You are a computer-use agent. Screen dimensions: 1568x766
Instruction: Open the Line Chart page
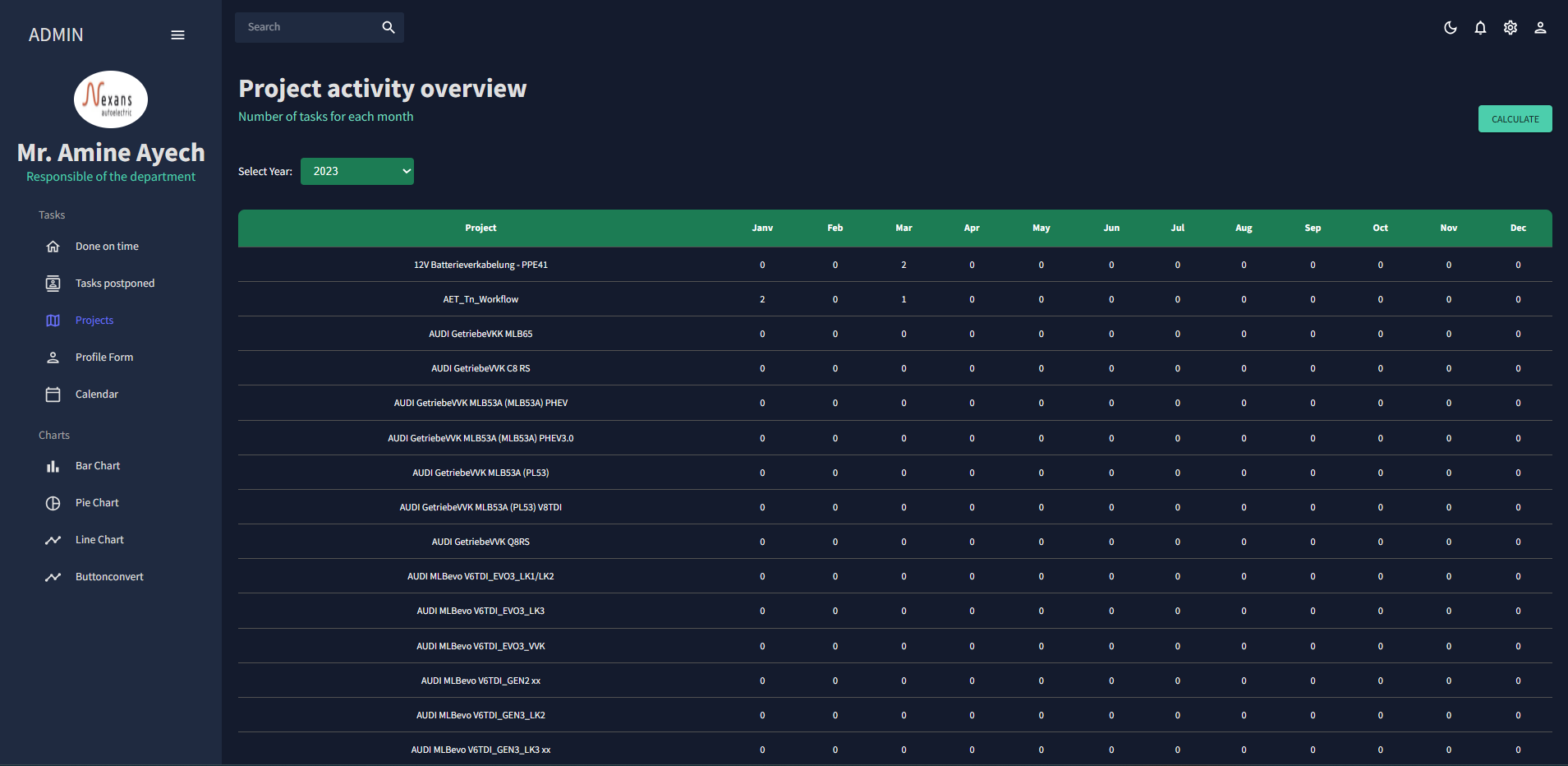click(x=99, y=540)
